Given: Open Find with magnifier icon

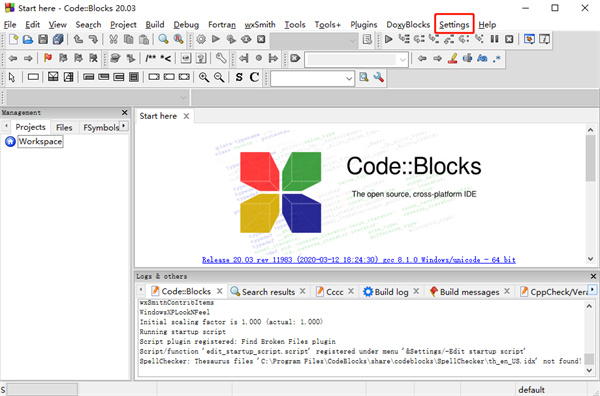Looking at the screenshot, I should click(164, 39).
